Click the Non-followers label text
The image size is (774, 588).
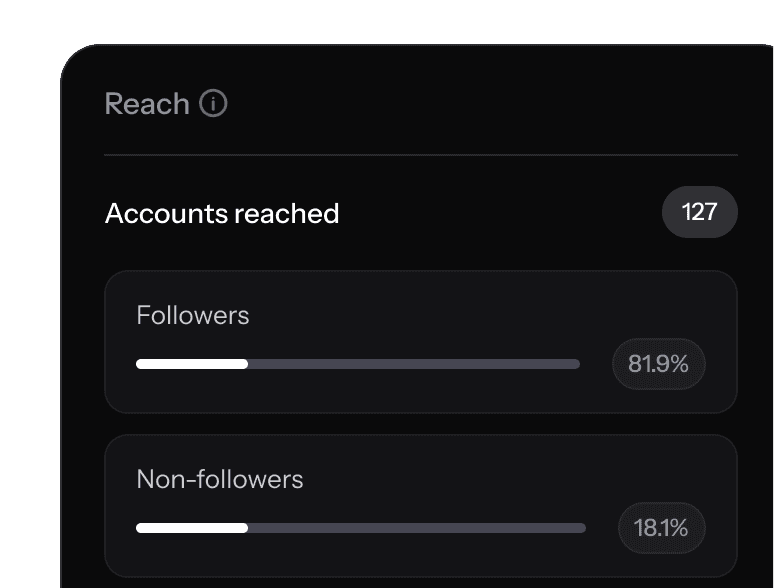pyautogui.click(x=220, y=480)
